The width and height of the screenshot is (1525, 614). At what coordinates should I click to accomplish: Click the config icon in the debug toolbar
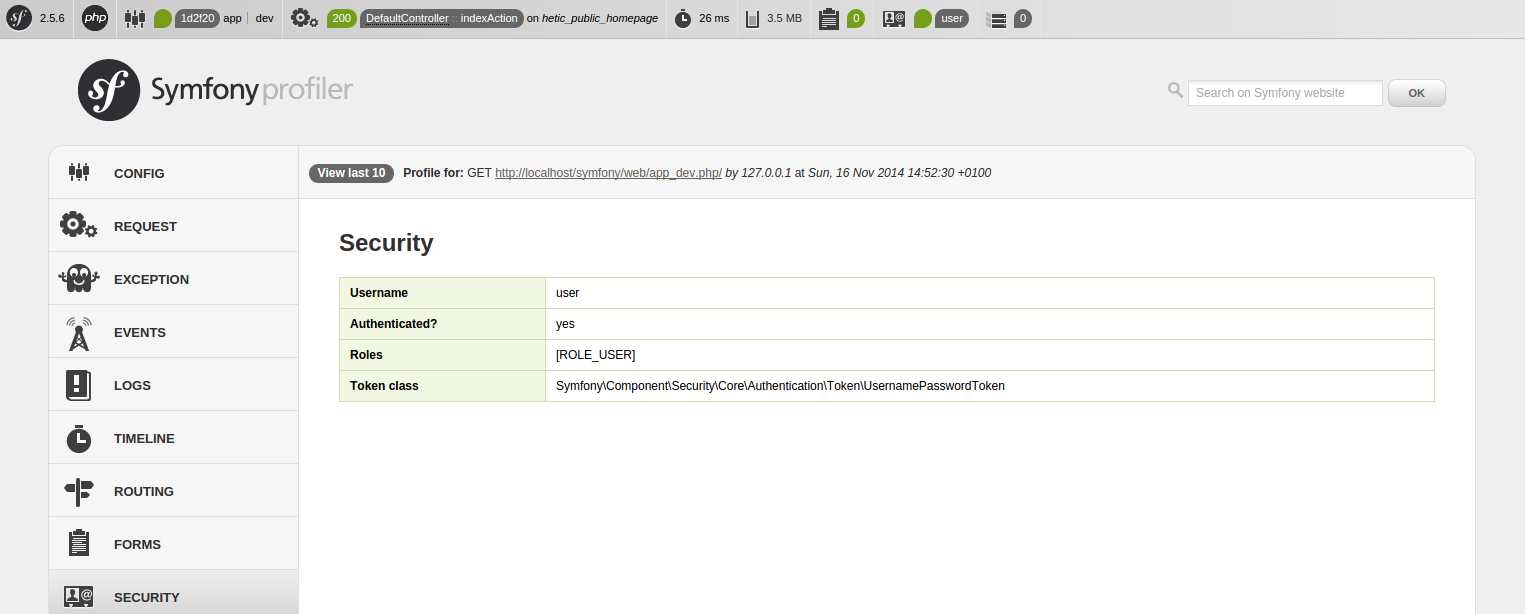click(x=135, y=18)
